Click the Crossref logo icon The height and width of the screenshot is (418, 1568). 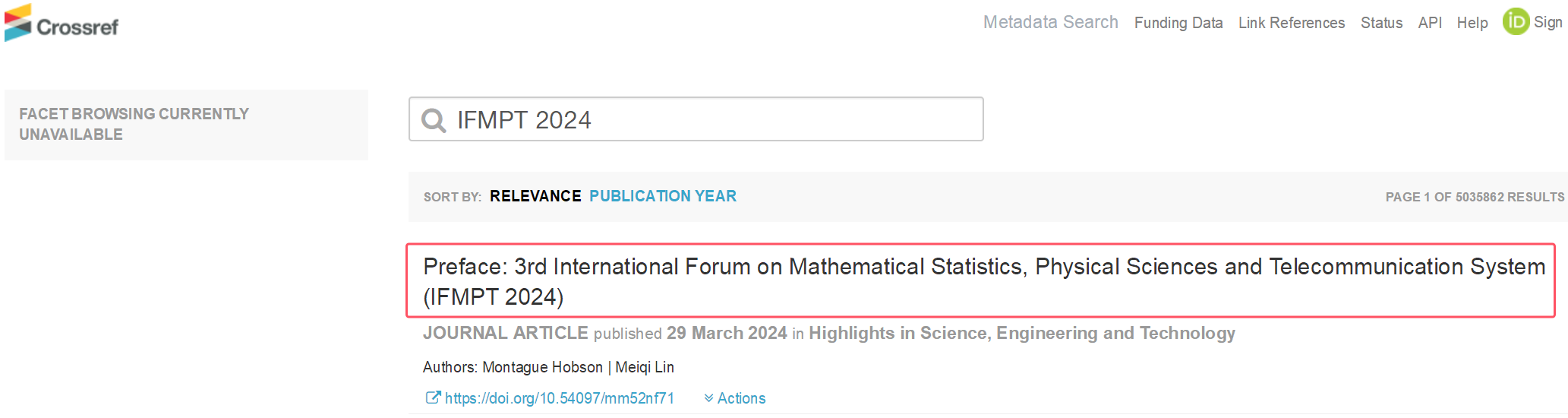coord(18,23)
